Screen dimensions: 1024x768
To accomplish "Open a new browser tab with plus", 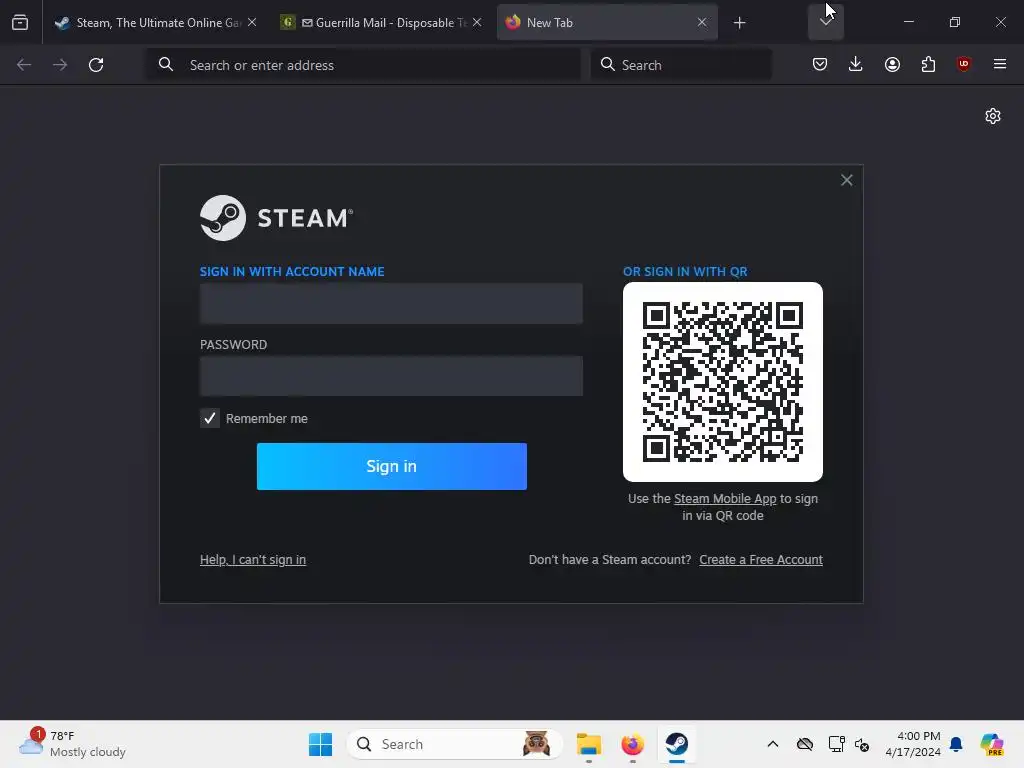I will [x=739, y=23].
